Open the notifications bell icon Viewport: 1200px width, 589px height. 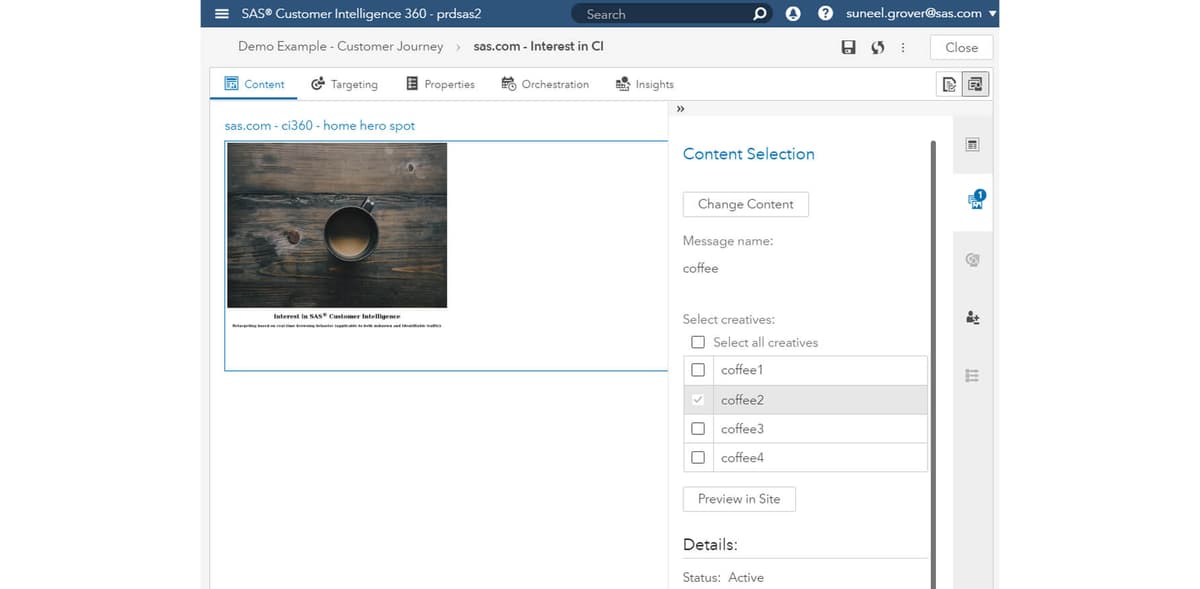tap(794, 14)
